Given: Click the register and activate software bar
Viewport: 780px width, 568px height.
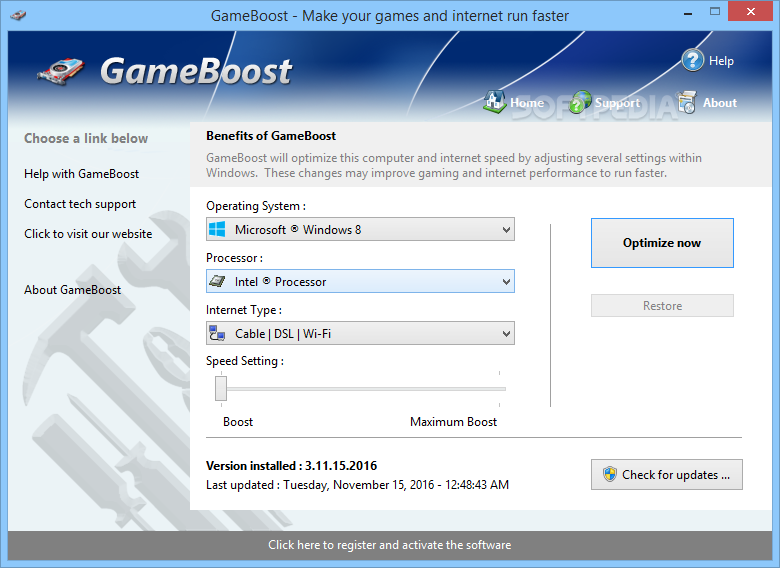Looking at the screenshot, I should 390,545.
